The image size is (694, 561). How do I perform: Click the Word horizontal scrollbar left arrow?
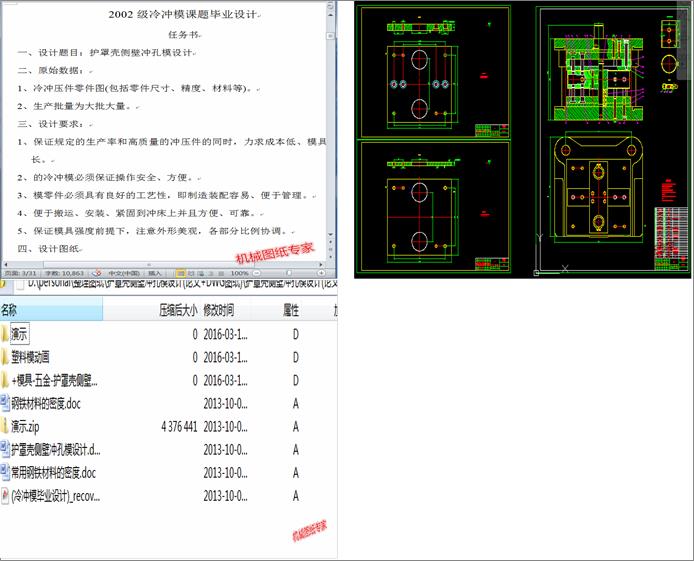coord(6,265)
